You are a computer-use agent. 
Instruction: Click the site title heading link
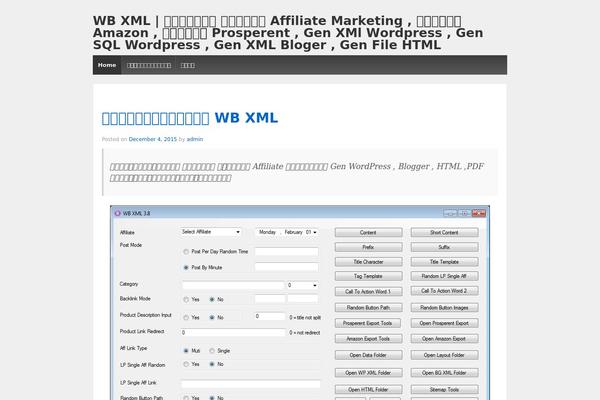point(288,33)
